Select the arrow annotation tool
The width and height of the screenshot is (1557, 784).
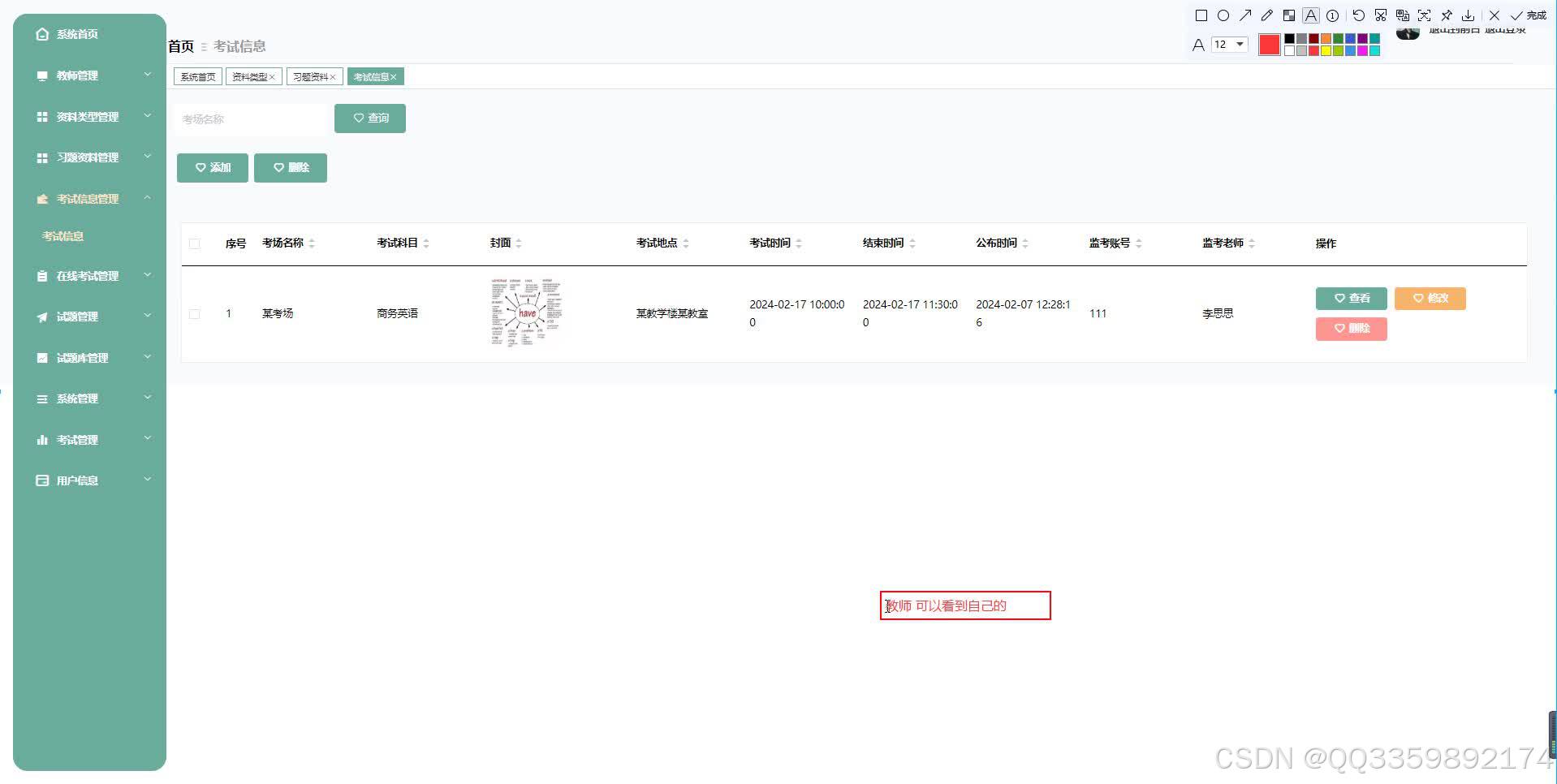click(x=1245, y=15)
